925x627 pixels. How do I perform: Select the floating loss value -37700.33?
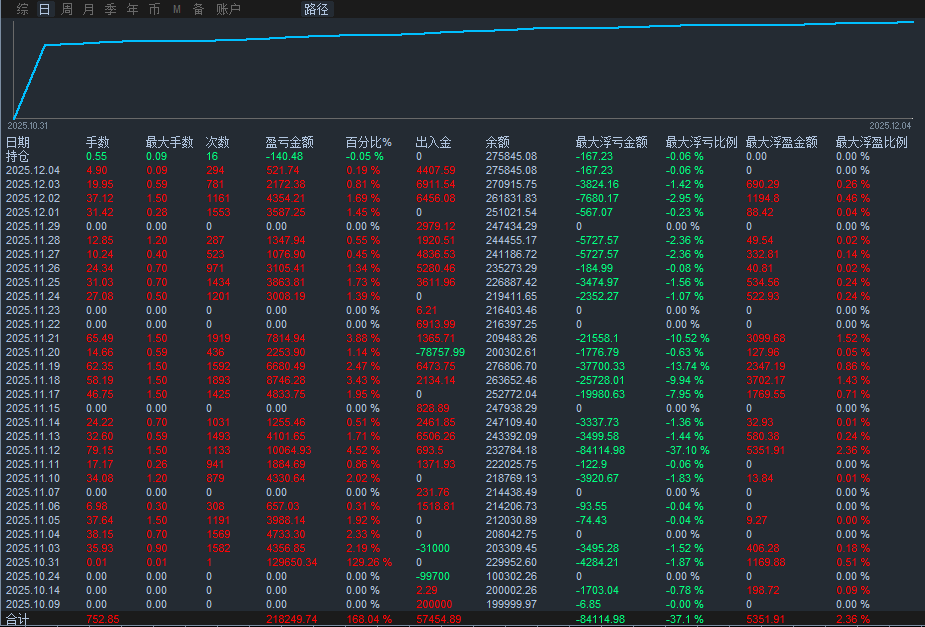[600, 366]
